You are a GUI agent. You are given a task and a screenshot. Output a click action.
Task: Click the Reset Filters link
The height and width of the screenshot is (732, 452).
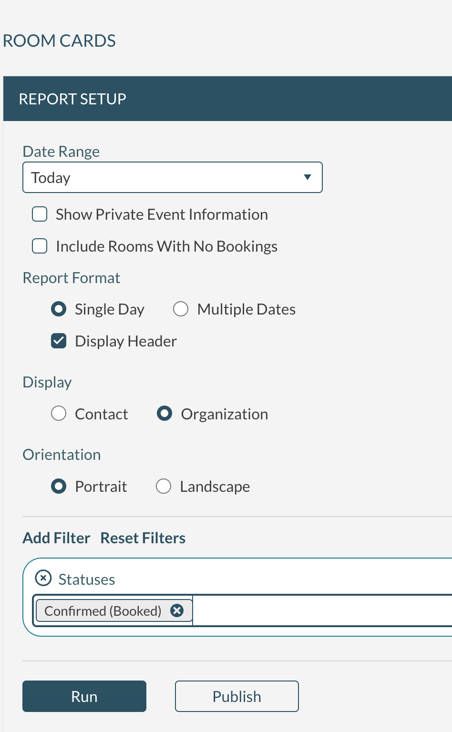tap(143, 538)
